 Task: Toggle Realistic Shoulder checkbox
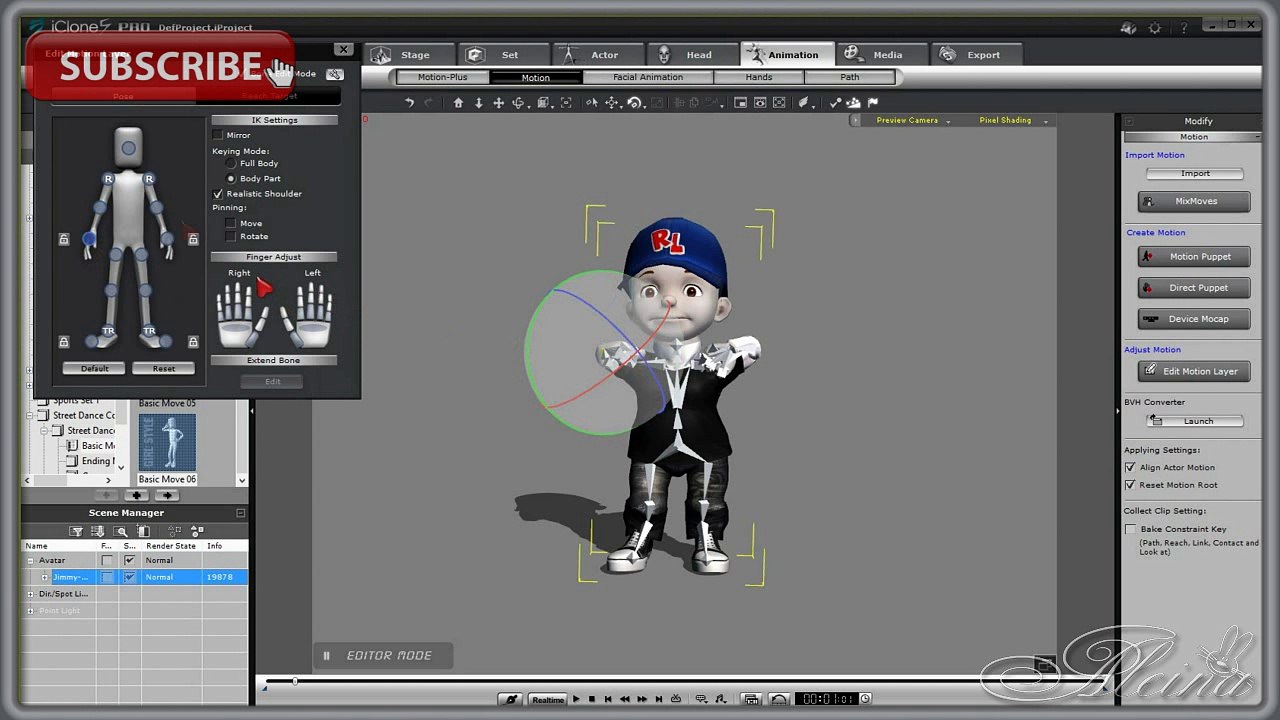point(218,193)
